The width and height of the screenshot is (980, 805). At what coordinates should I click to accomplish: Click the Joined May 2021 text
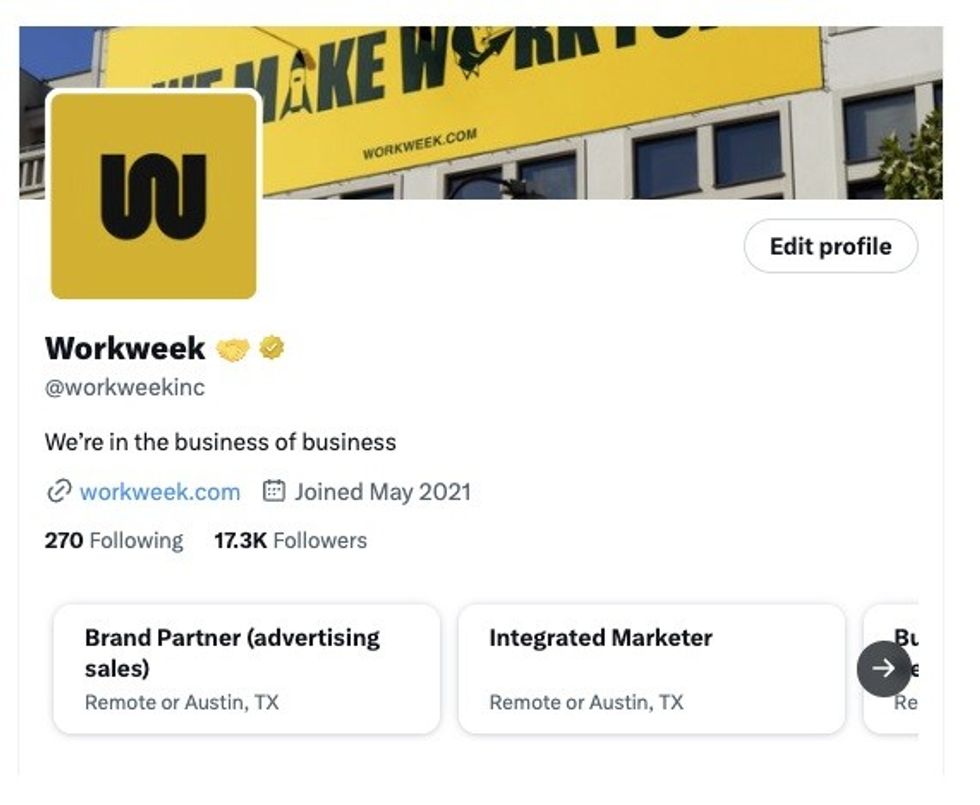(x=382, y=492)
